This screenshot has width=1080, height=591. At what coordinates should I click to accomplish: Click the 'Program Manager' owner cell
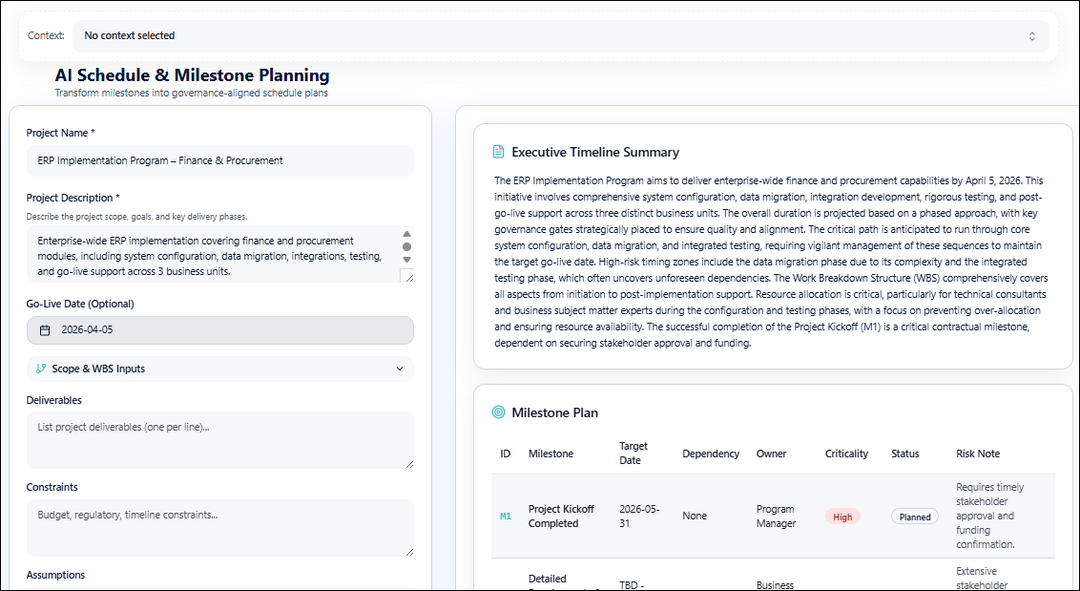(776, 516)
